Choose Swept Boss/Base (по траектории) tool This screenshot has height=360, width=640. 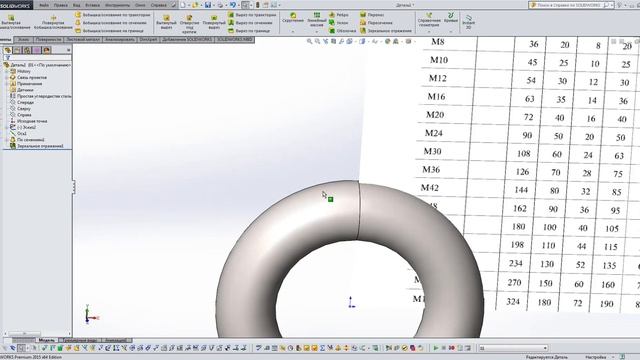pos(113,15)
